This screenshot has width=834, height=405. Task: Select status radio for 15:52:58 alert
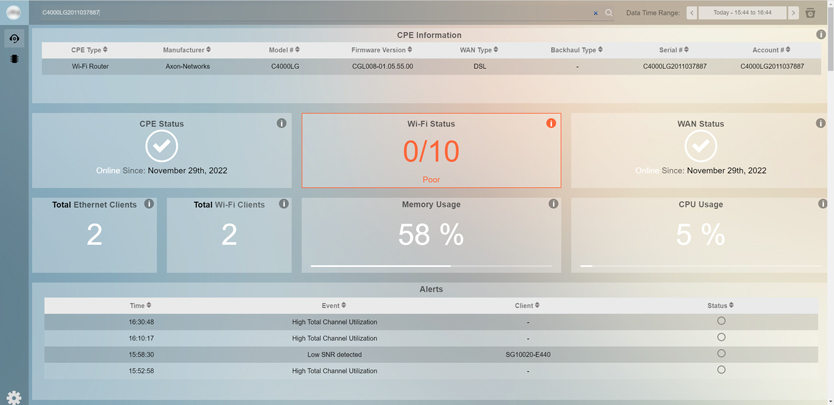click(x=721, y=370)
